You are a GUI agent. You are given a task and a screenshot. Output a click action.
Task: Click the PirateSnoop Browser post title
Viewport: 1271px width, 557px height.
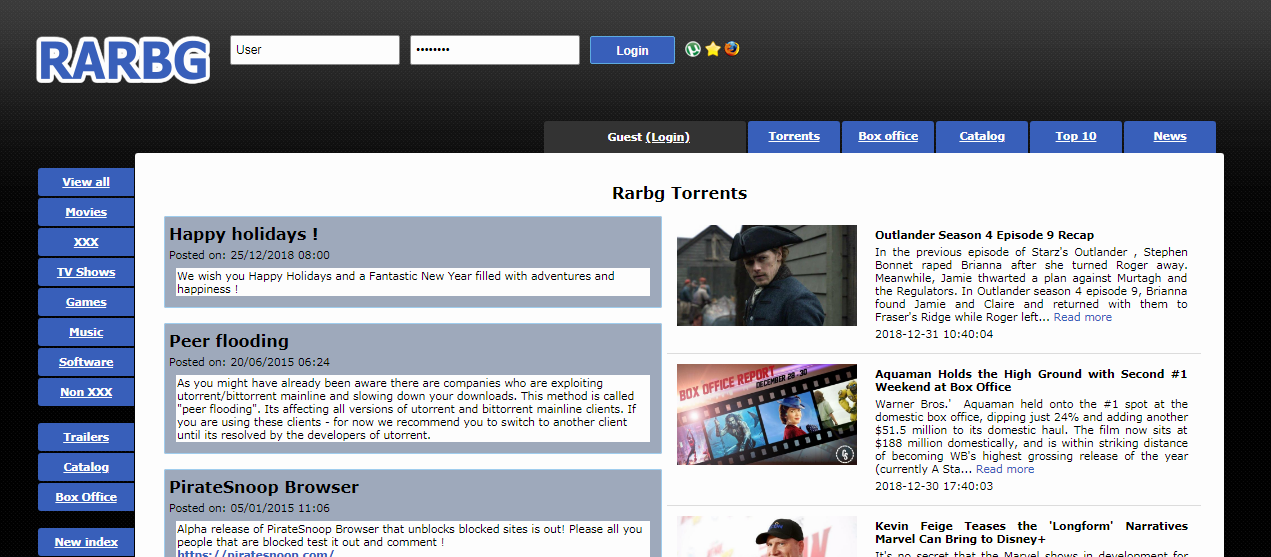pos(264,488)
